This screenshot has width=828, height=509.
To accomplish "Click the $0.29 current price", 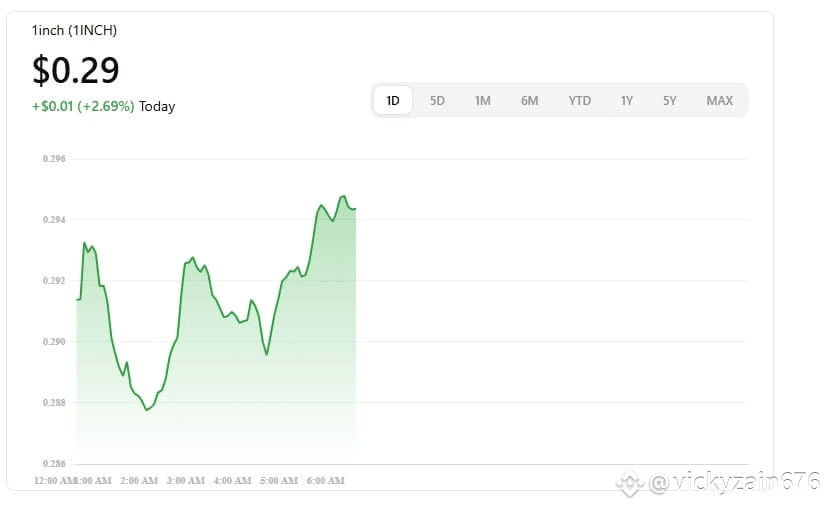I will pyautogui.click(x=76, y=70).
